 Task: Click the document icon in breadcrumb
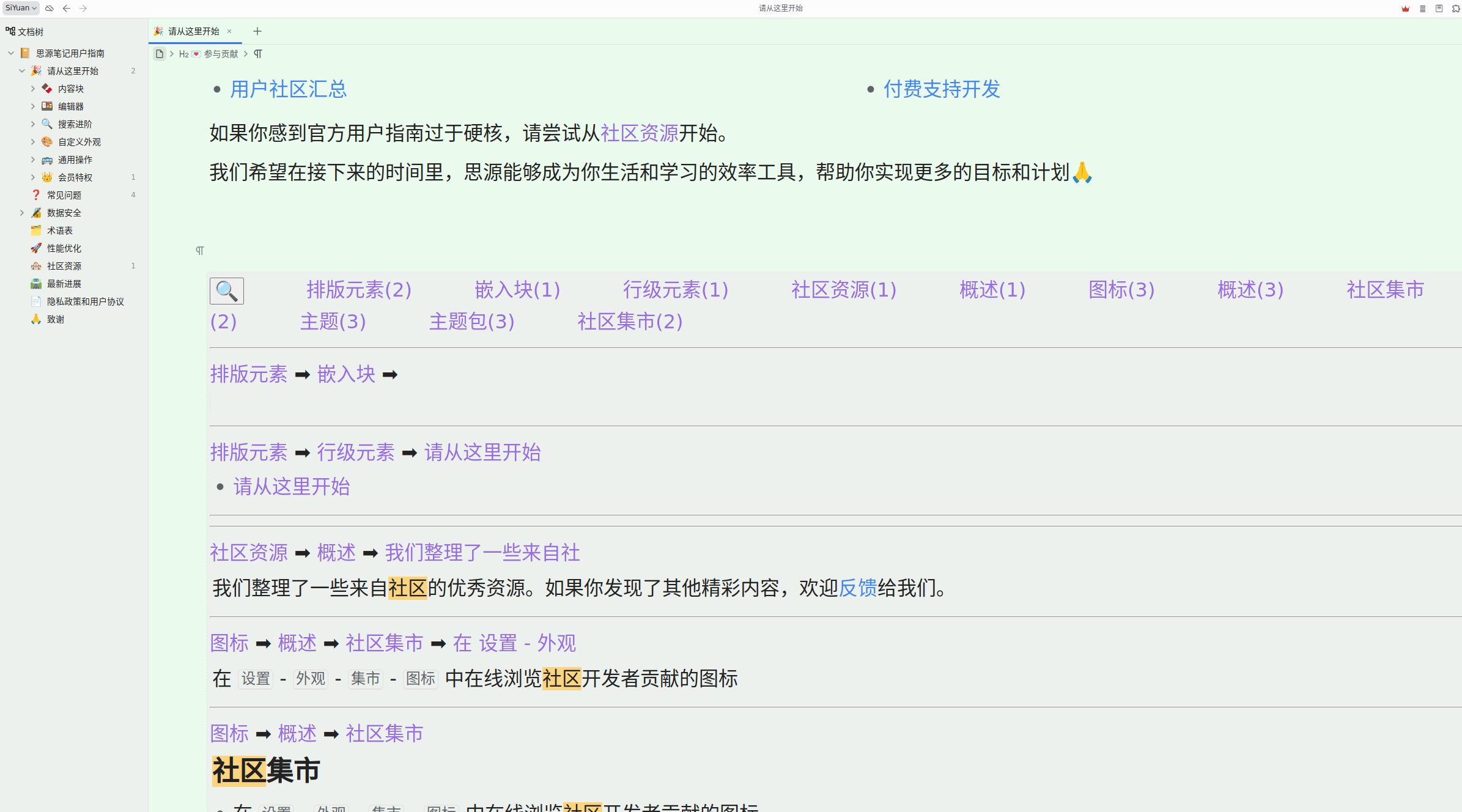pos(160,54)
